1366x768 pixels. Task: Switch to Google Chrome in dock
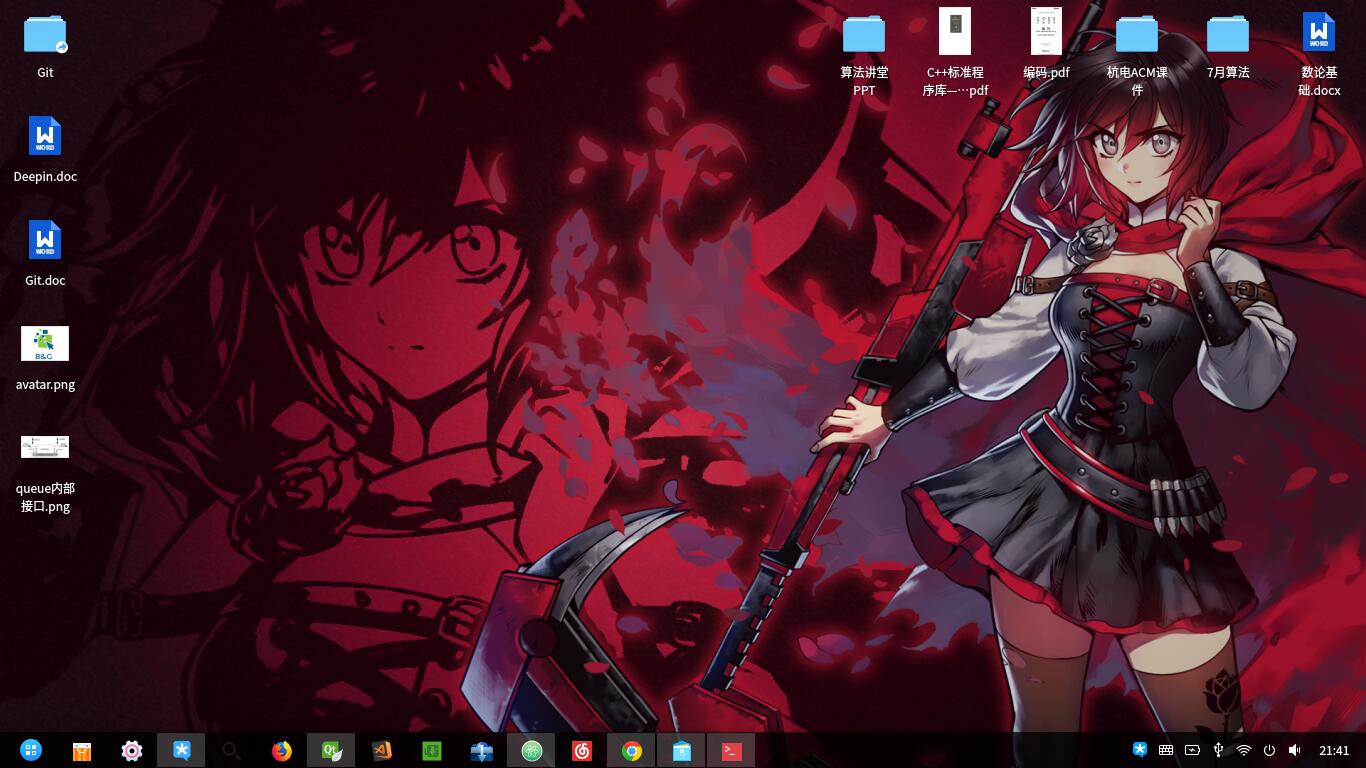point(632,750)
